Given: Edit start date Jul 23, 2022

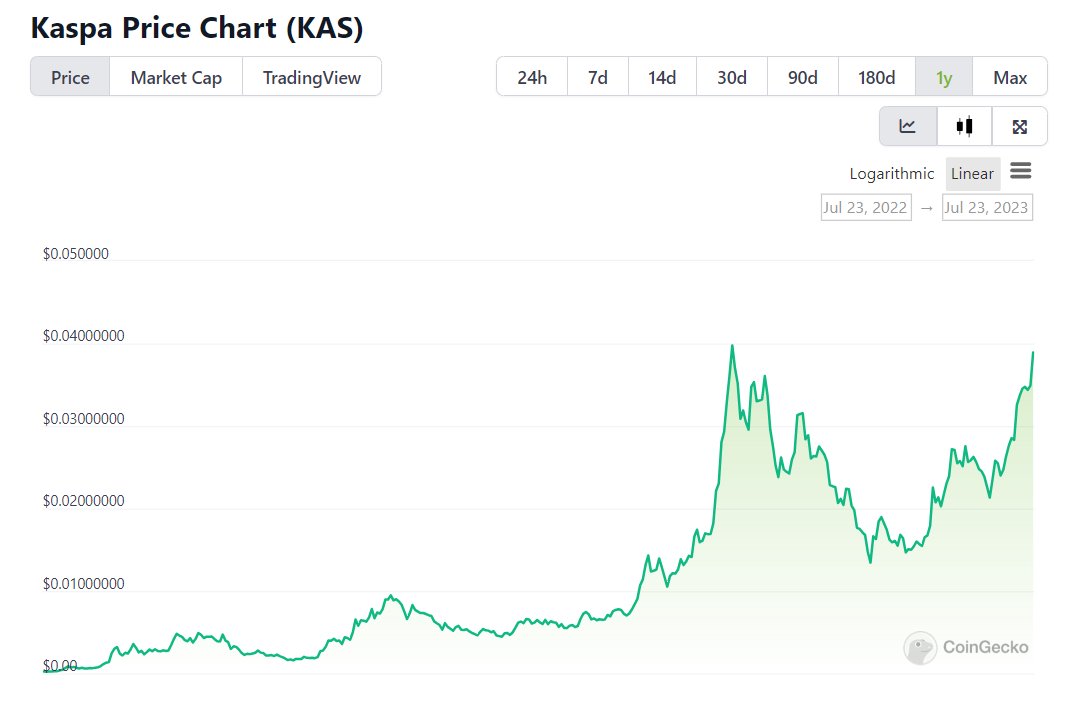Looking at the screenshot, I should [x=866, y=207].
